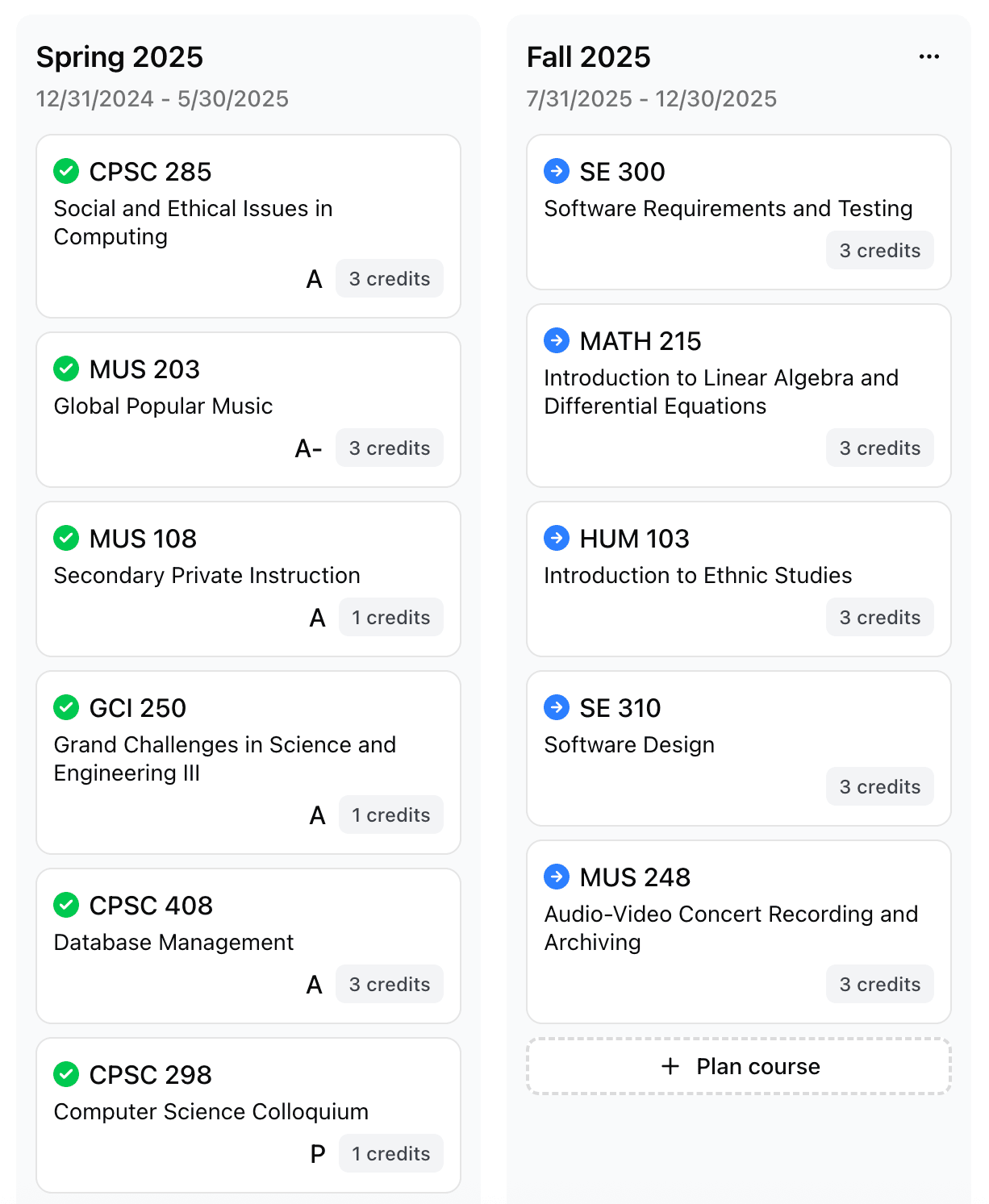
Task: Click the Spring 2025 term heading
Action: [x=119, y=57]
